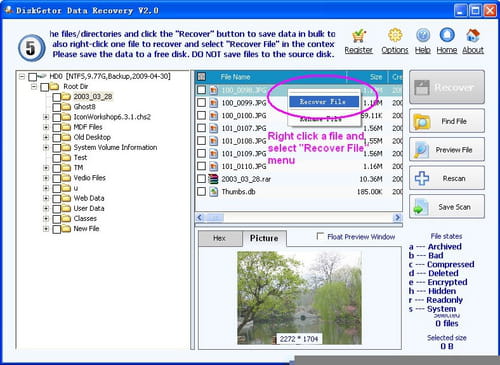The width and height of the screenshot is (500, 365).
Task: Tick the checkbox for 2003_03_28.rar
Action: (x=201, y=179)
